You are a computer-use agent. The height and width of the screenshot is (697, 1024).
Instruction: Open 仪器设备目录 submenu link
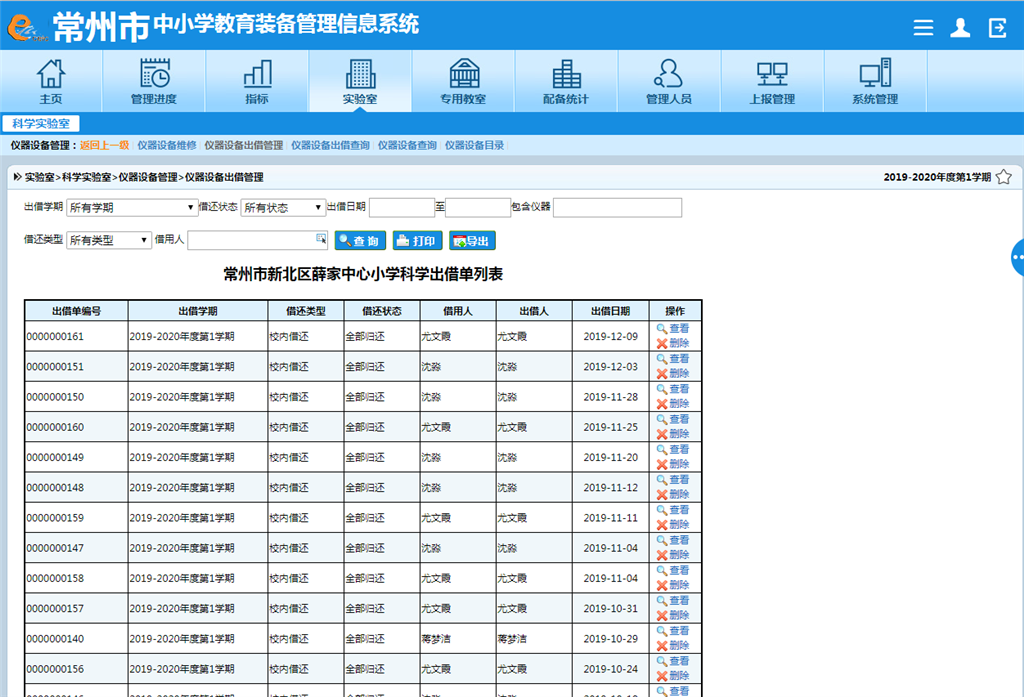pos(474,145)
